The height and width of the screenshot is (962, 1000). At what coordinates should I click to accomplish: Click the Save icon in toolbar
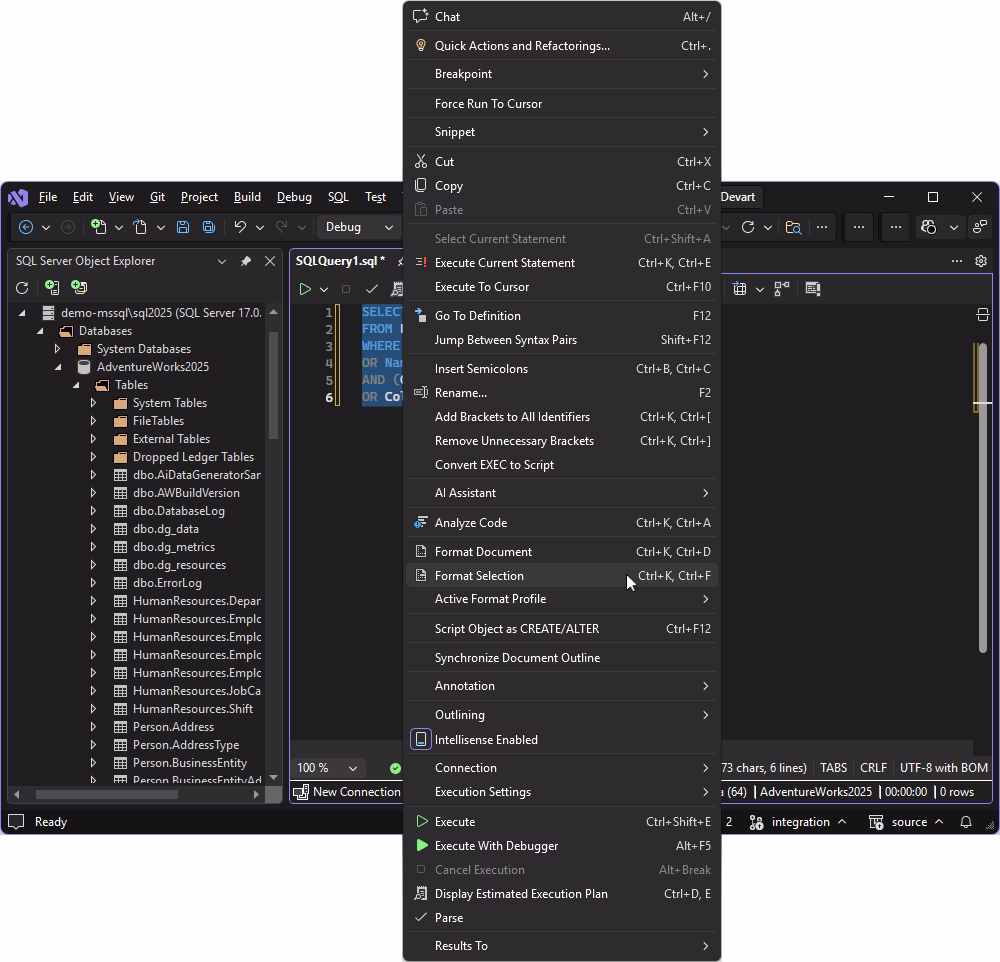click(x=183, y=227)
